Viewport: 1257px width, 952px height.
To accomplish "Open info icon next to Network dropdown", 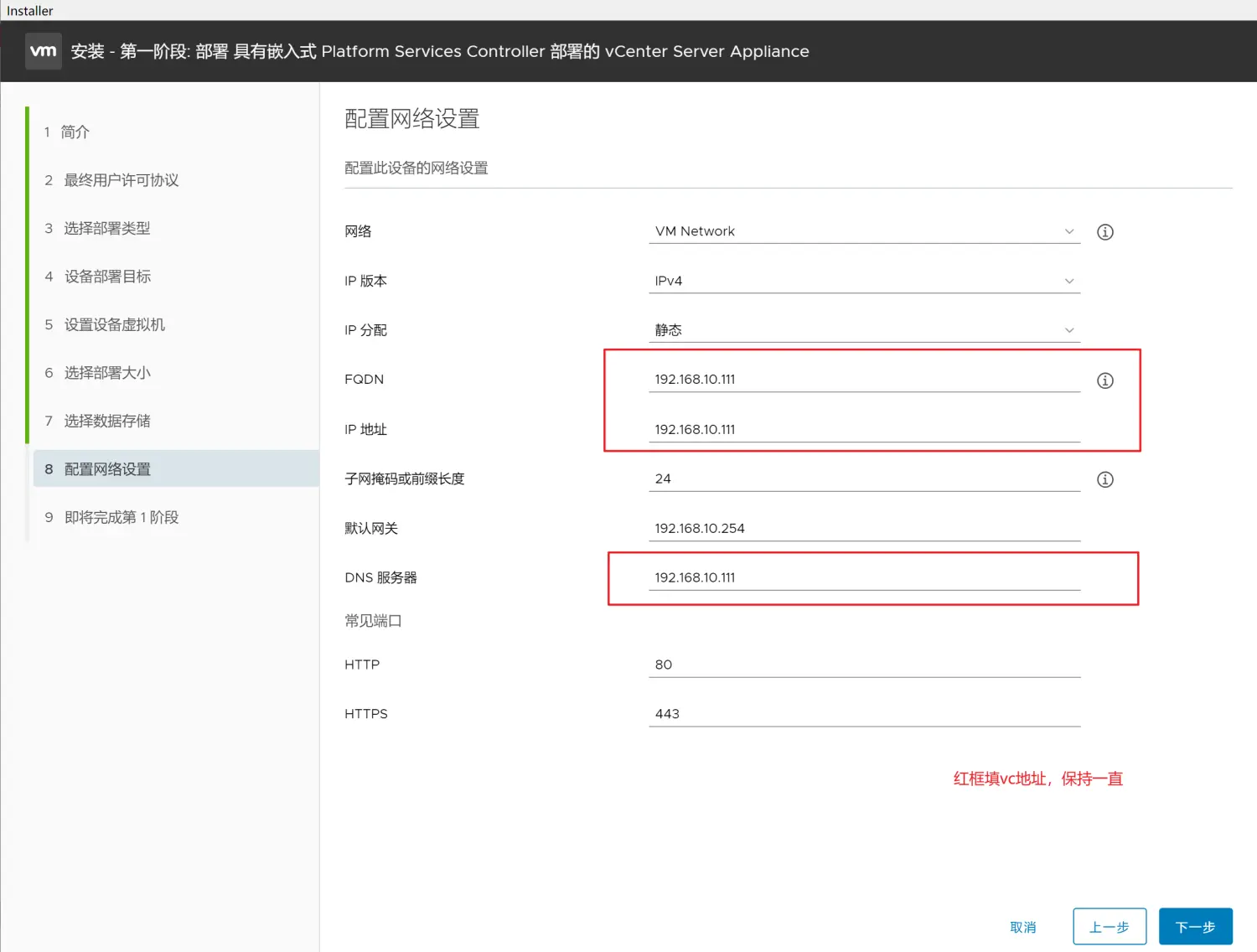I will (1105, 232).
